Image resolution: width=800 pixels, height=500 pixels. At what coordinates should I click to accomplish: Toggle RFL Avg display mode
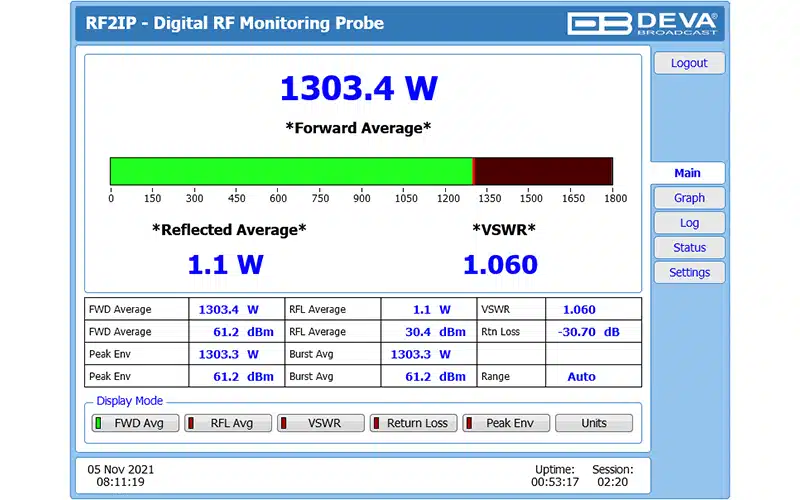click(x=228, y=423)
